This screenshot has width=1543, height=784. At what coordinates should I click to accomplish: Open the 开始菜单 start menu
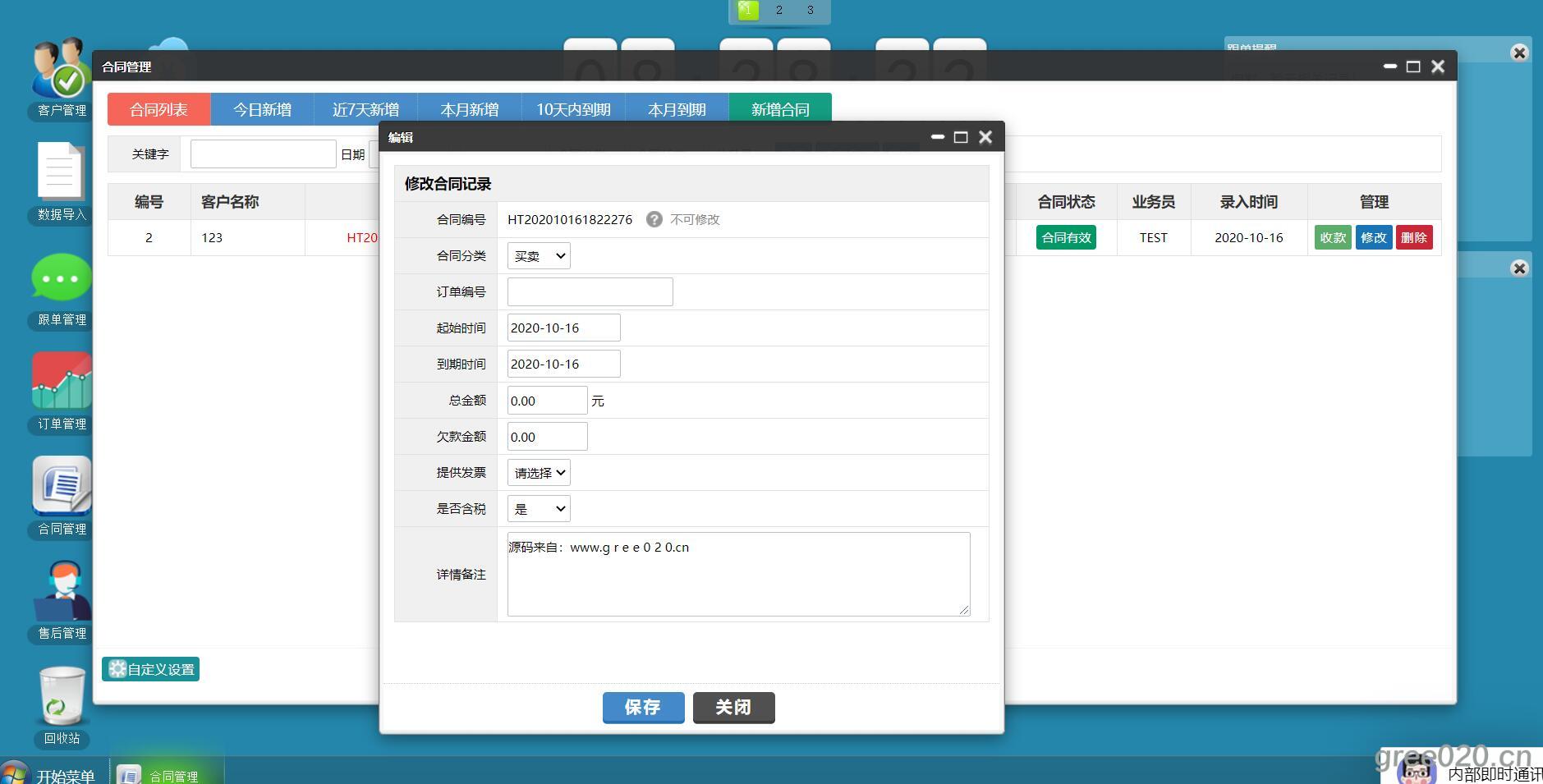pos(49,775)
